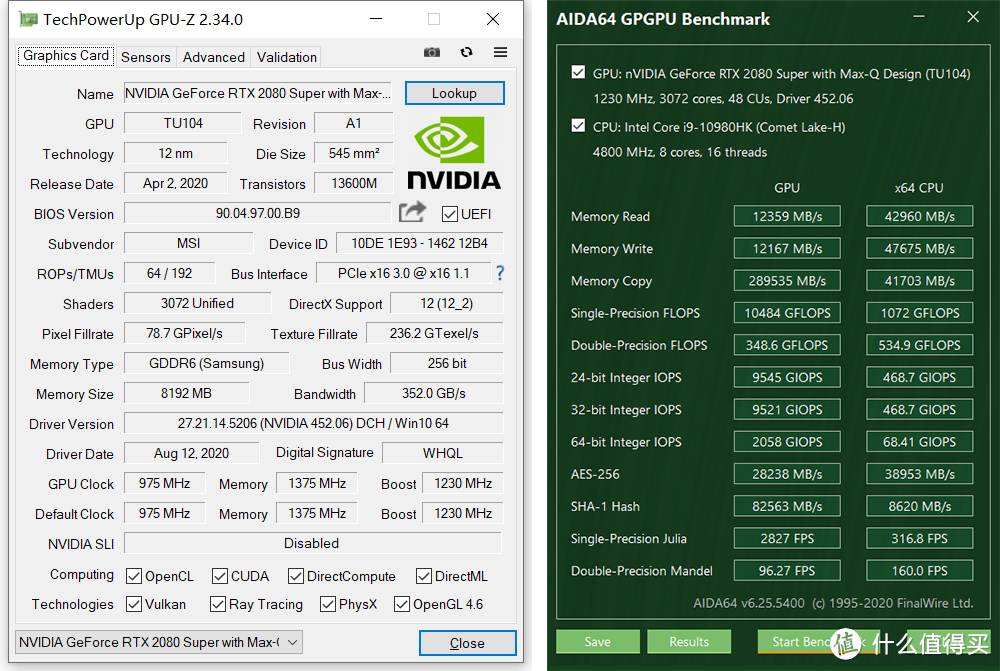This screenshot has width=1000, height=671.
Task: Click the GPU AES-256 result 28238 MB/s
Action: [x=787, y=474]
